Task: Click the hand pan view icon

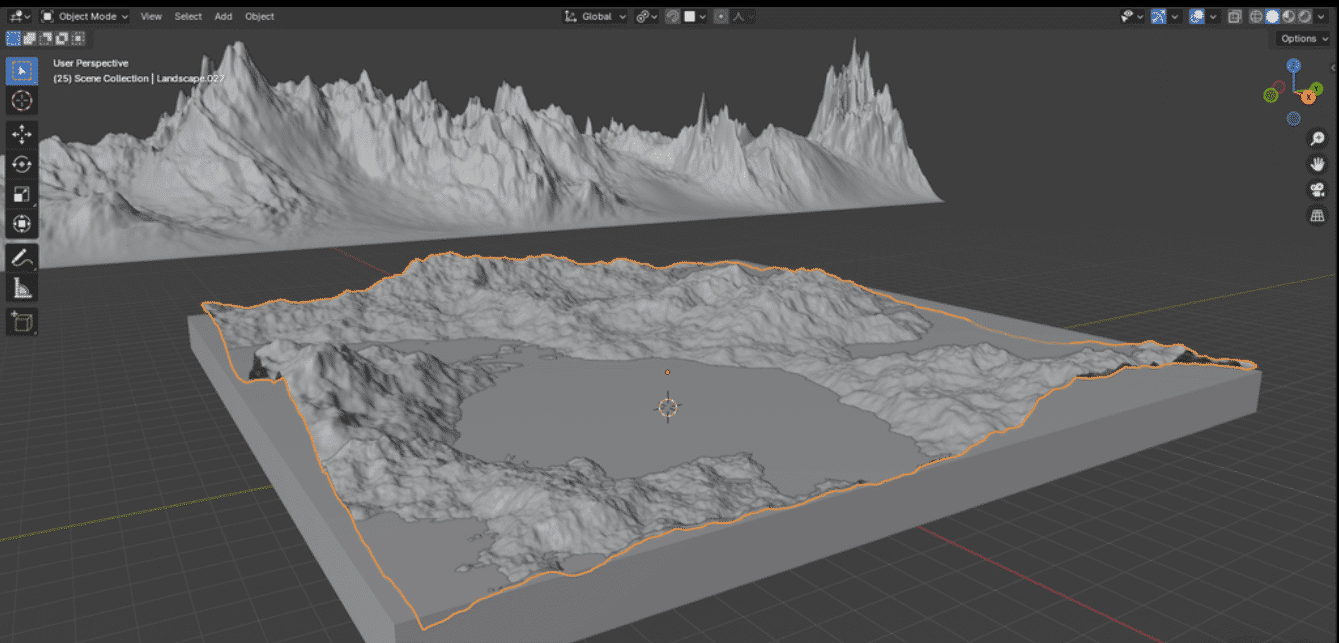Action: pos(1317,164)
